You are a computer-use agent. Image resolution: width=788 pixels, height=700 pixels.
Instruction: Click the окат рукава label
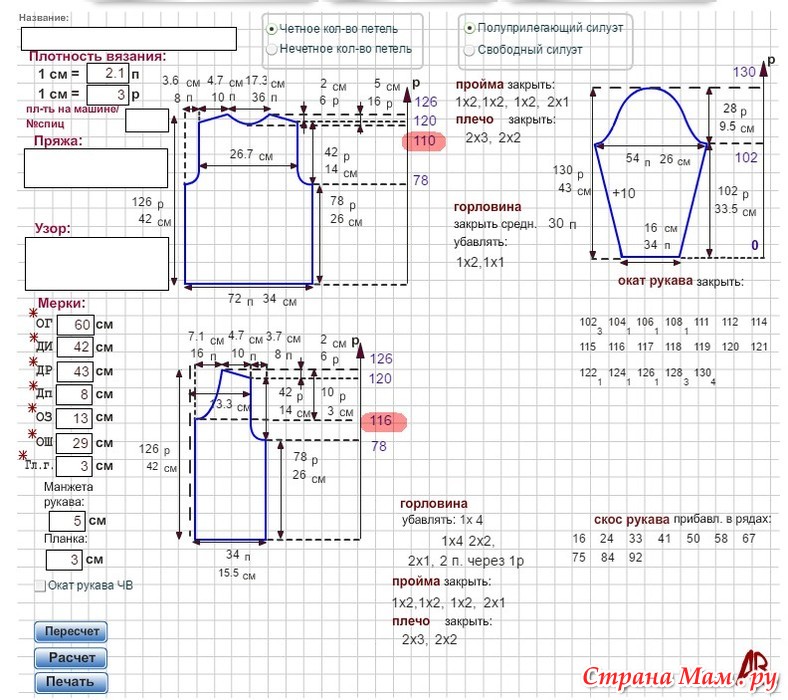[655, 281]
